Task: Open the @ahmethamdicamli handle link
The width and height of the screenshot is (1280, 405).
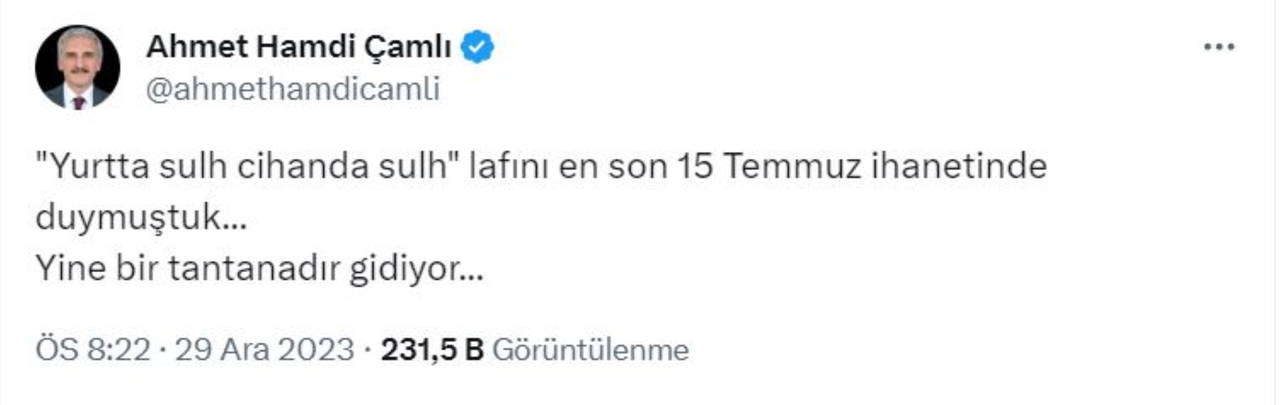Action: tap(292, 90)
